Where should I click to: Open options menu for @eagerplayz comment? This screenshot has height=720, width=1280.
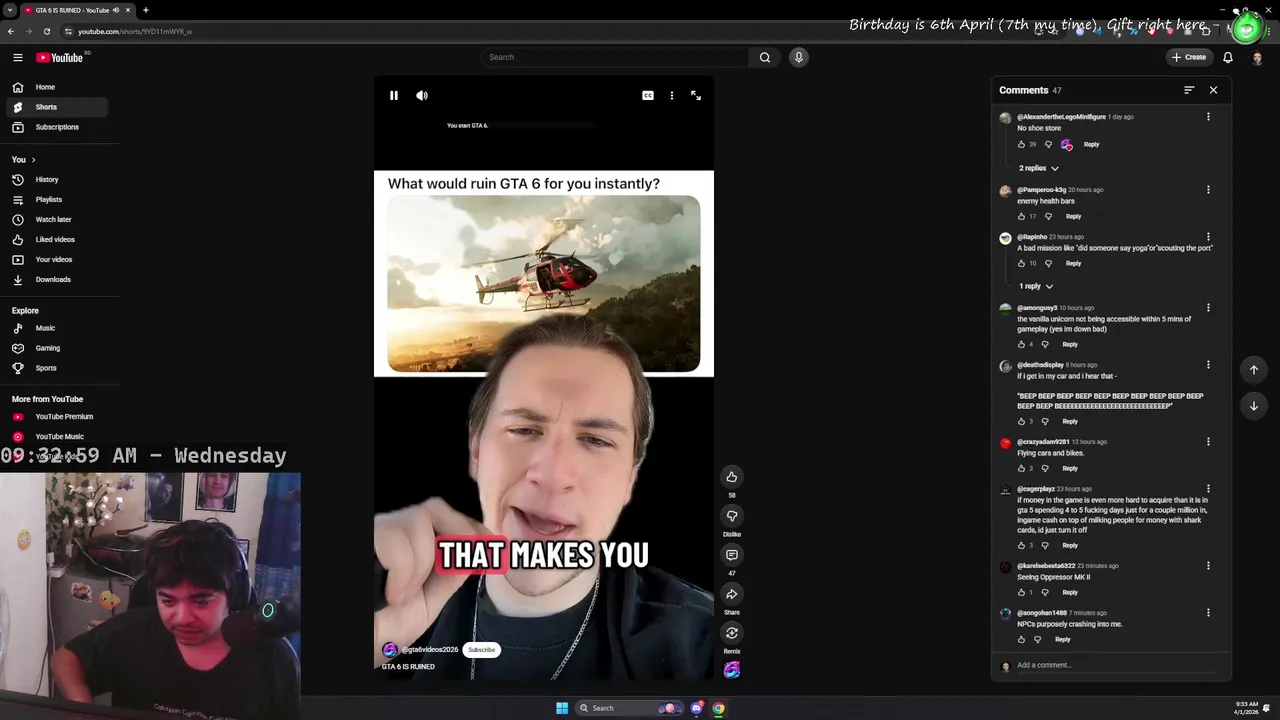click(x=1208, y=489)
